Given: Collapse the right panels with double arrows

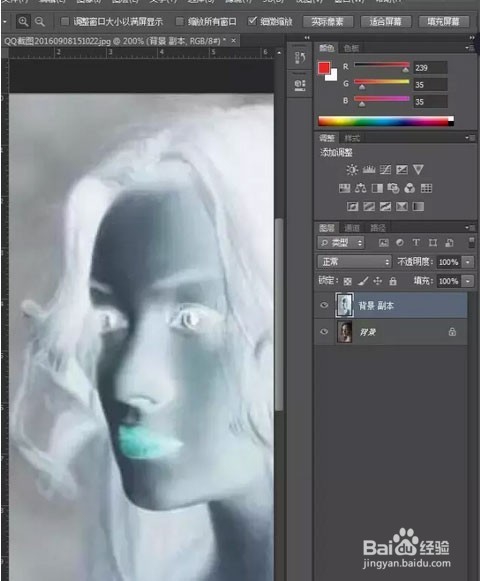Looking at the screenshot, I should tap(471, 37).
